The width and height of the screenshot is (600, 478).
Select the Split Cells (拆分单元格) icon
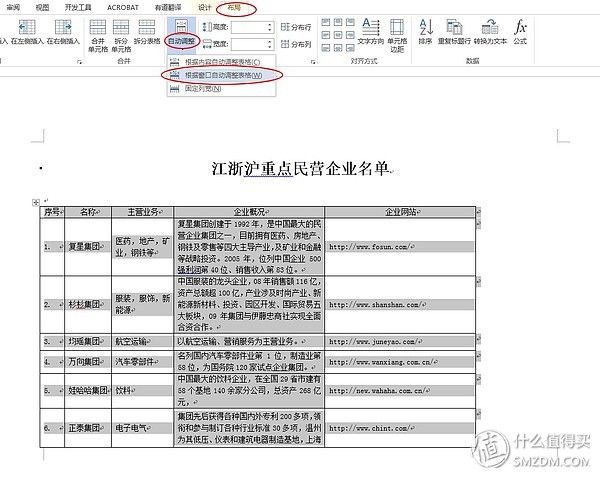click(x=121, y=28)
